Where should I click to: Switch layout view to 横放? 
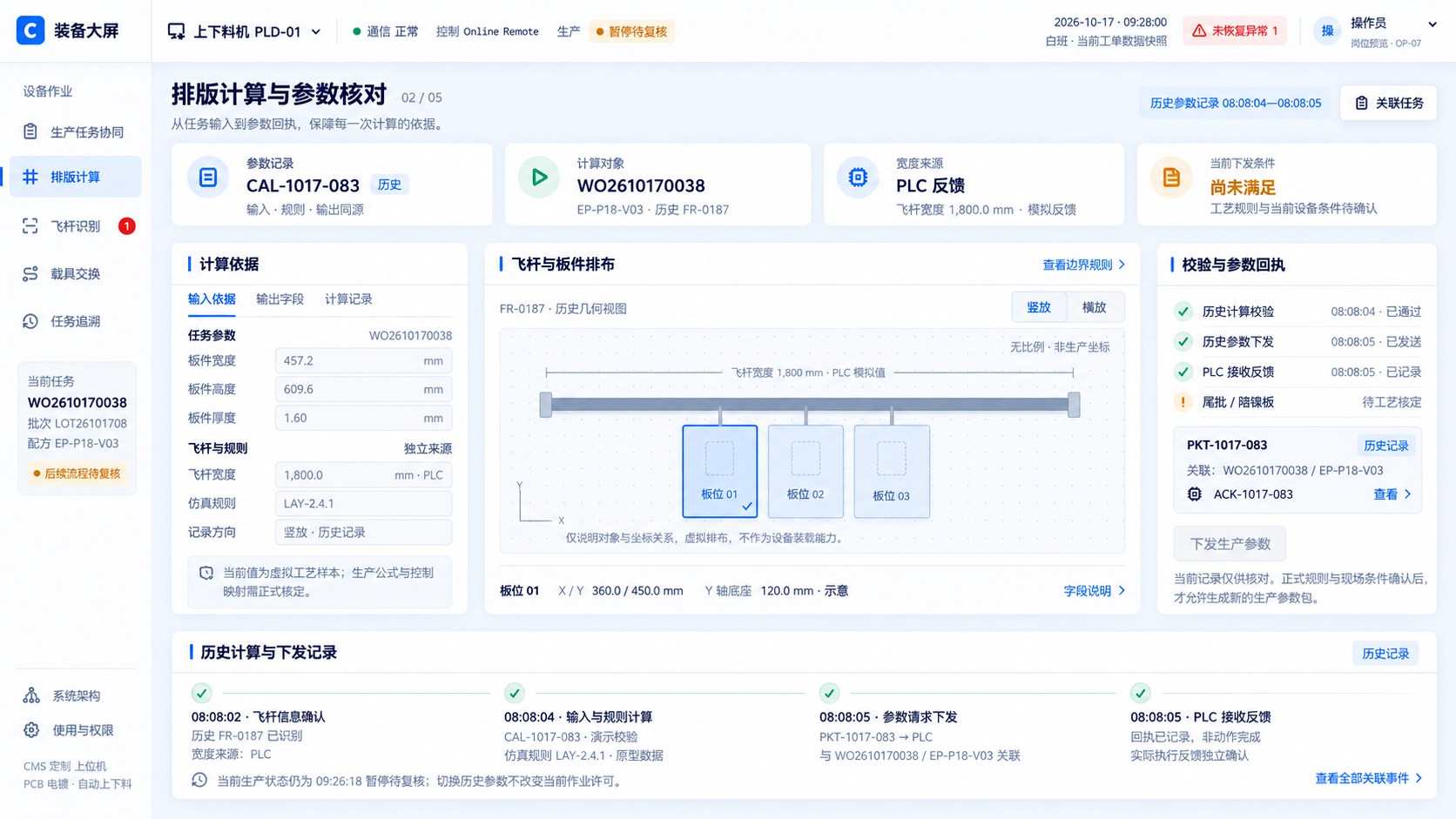point(1095,307)
